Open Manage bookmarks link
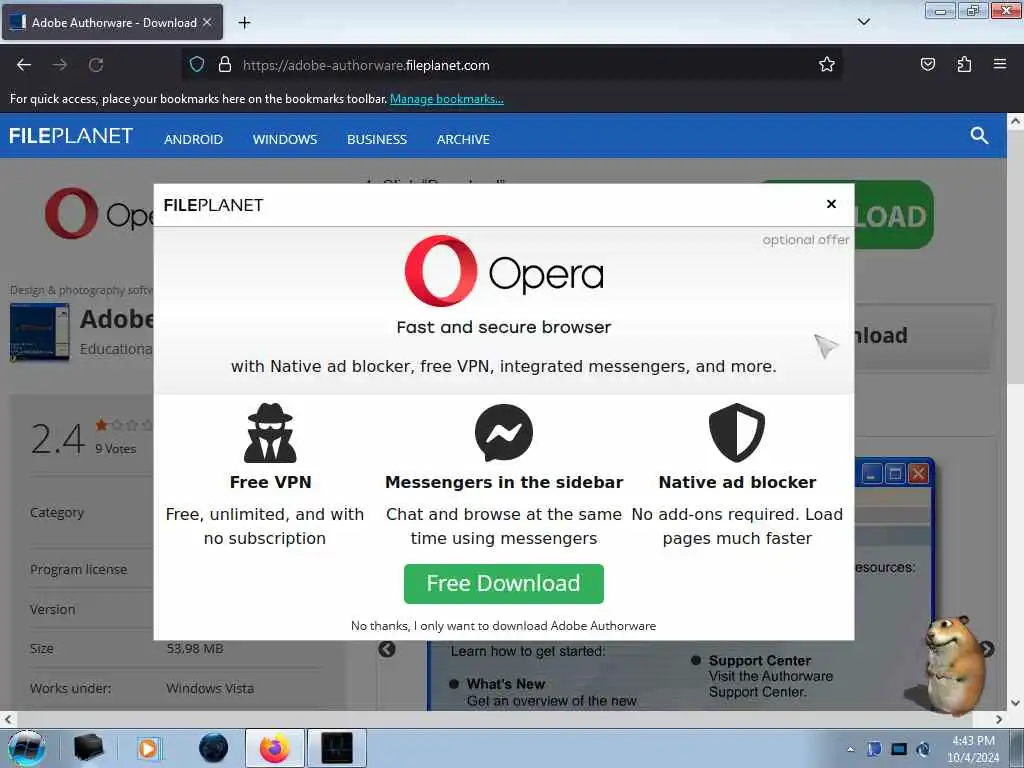Screen dimensions: 1024x768 pyautogui.click(x=447, y=99)
